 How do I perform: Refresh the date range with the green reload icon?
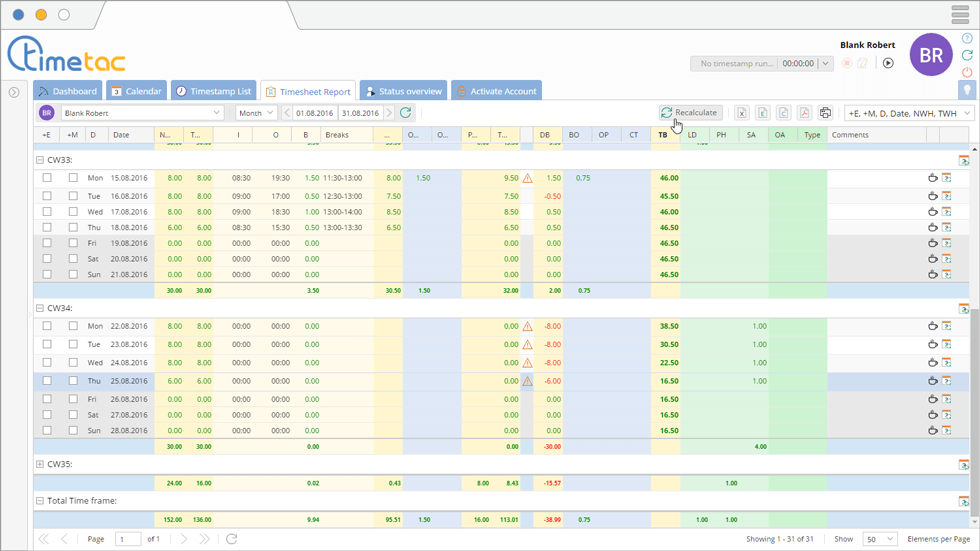click(406, 113)
